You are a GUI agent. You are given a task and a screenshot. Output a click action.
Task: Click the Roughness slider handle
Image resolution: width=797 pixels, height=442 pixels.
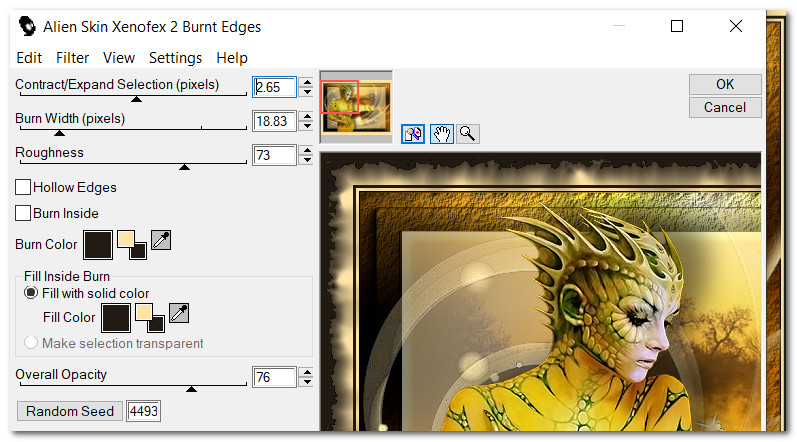185,167
